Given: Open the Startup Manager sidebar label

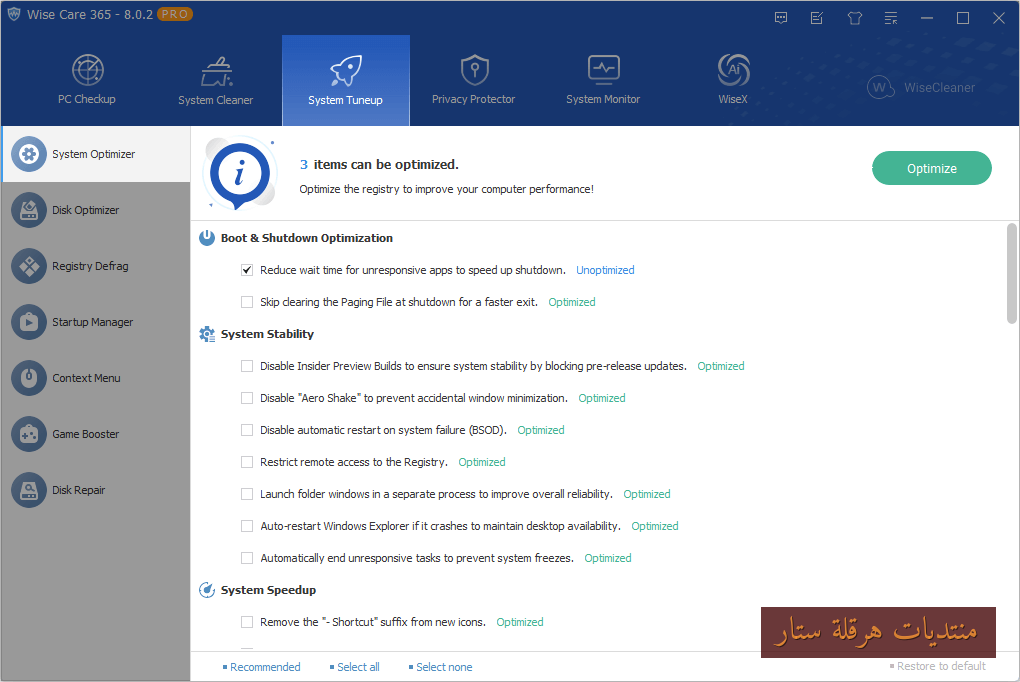Looking at the screenshot, I should pos(92,322).
